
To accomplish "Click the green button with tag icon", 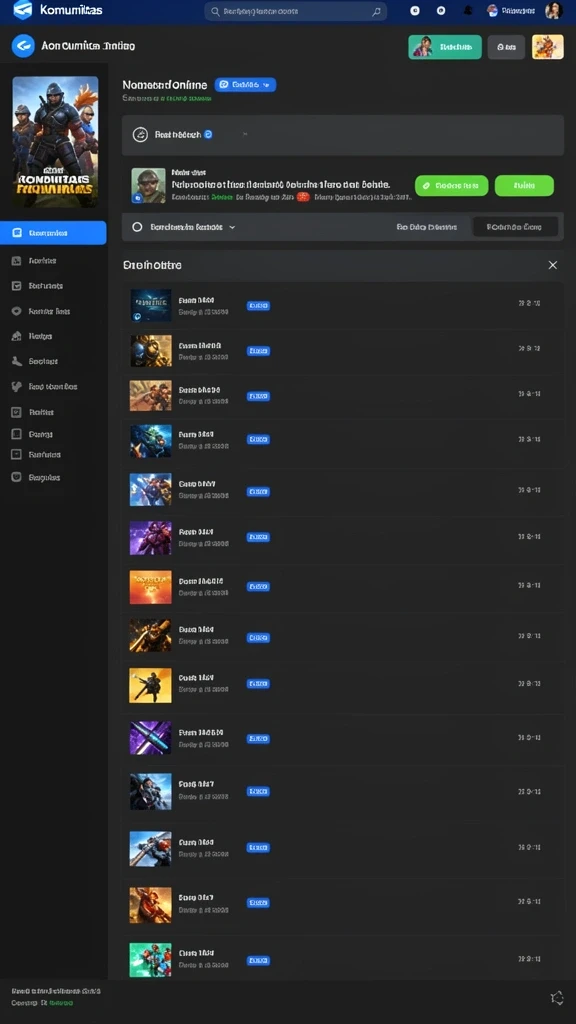I will tap(451, 185).
